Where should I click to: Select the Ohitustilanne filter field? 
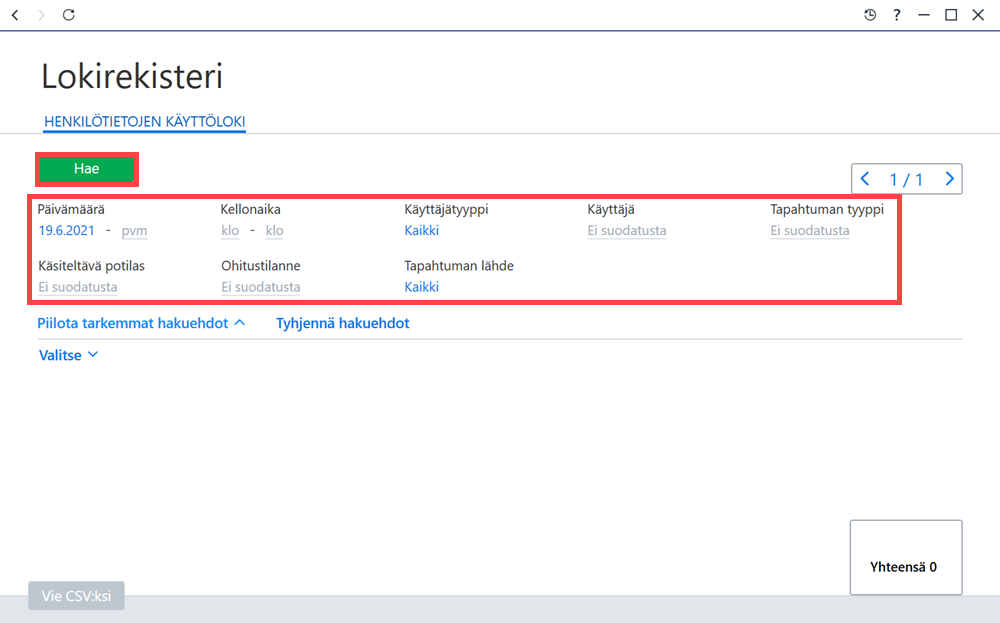point(261,287)
